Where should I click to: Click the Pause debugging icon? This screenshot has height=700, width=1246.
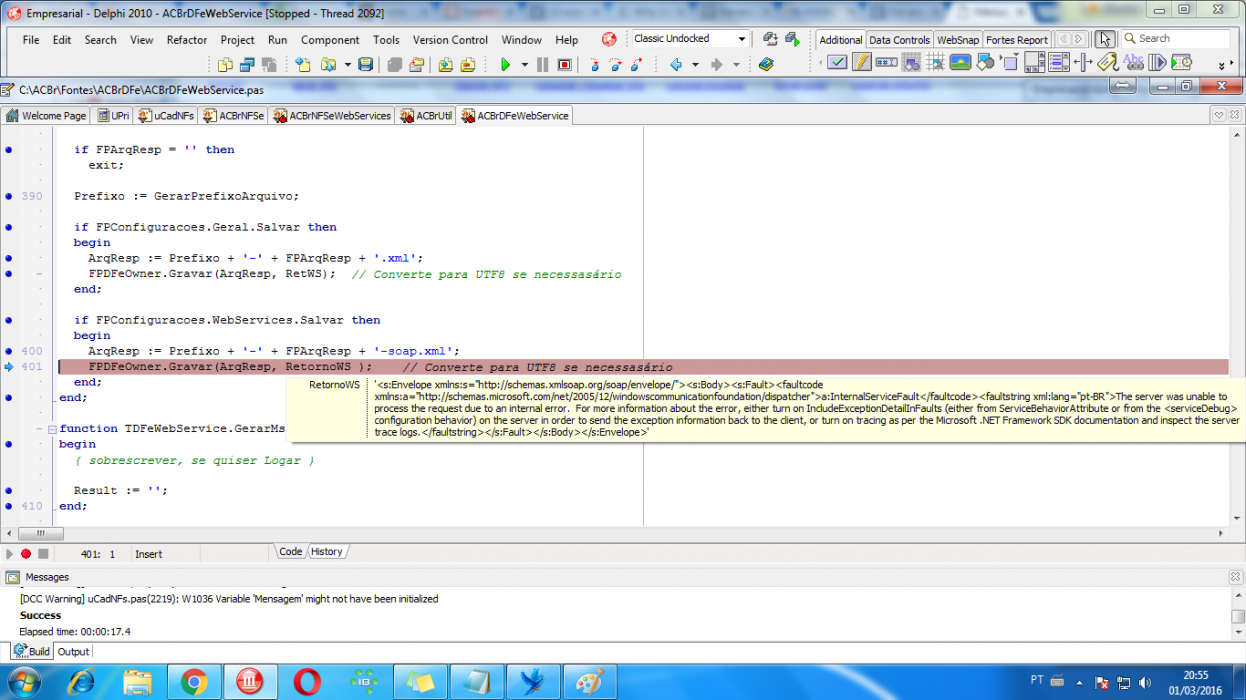click(542, 64)
